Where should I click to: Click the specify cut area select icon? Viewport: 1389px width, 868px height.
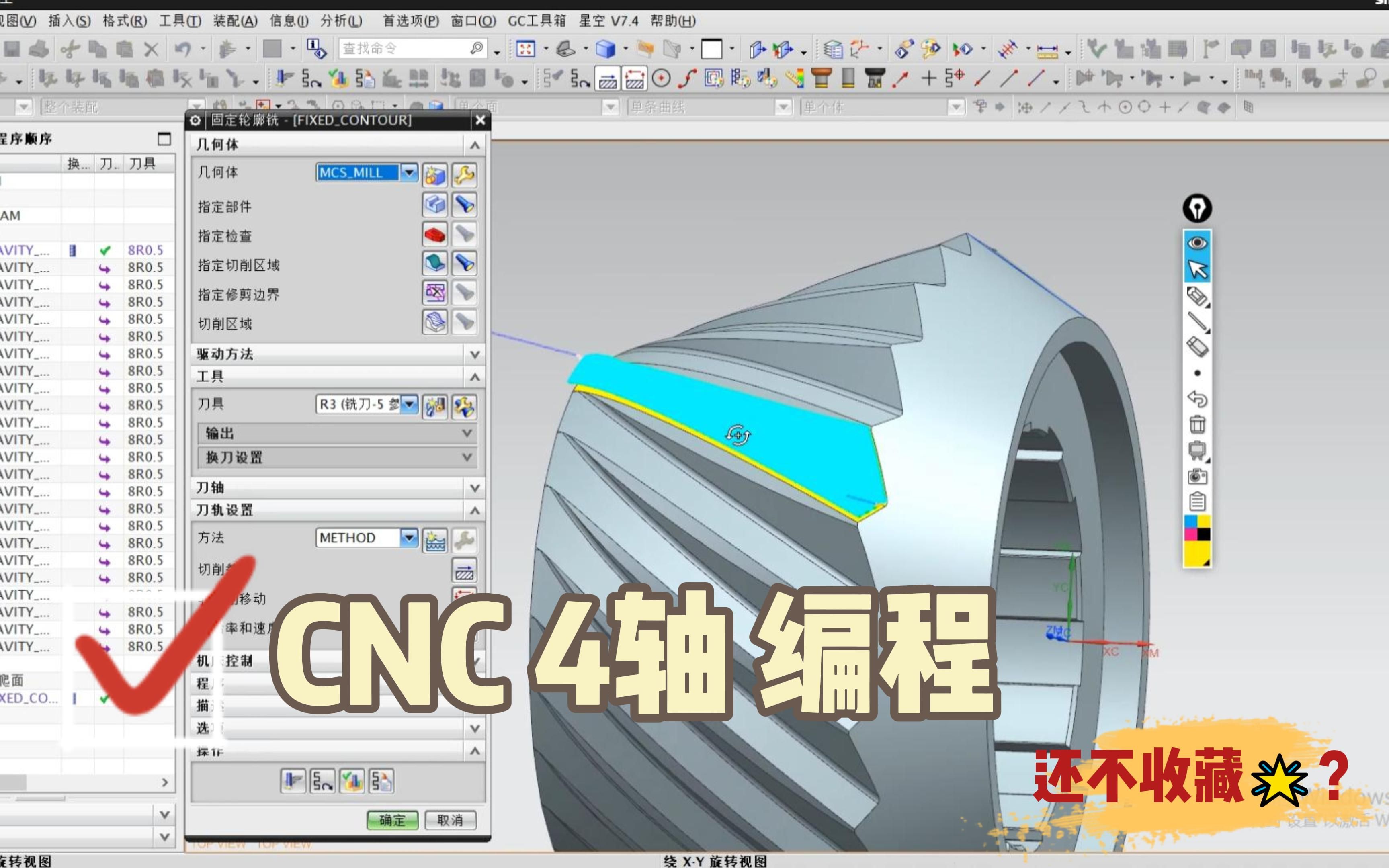coord(434,264)
